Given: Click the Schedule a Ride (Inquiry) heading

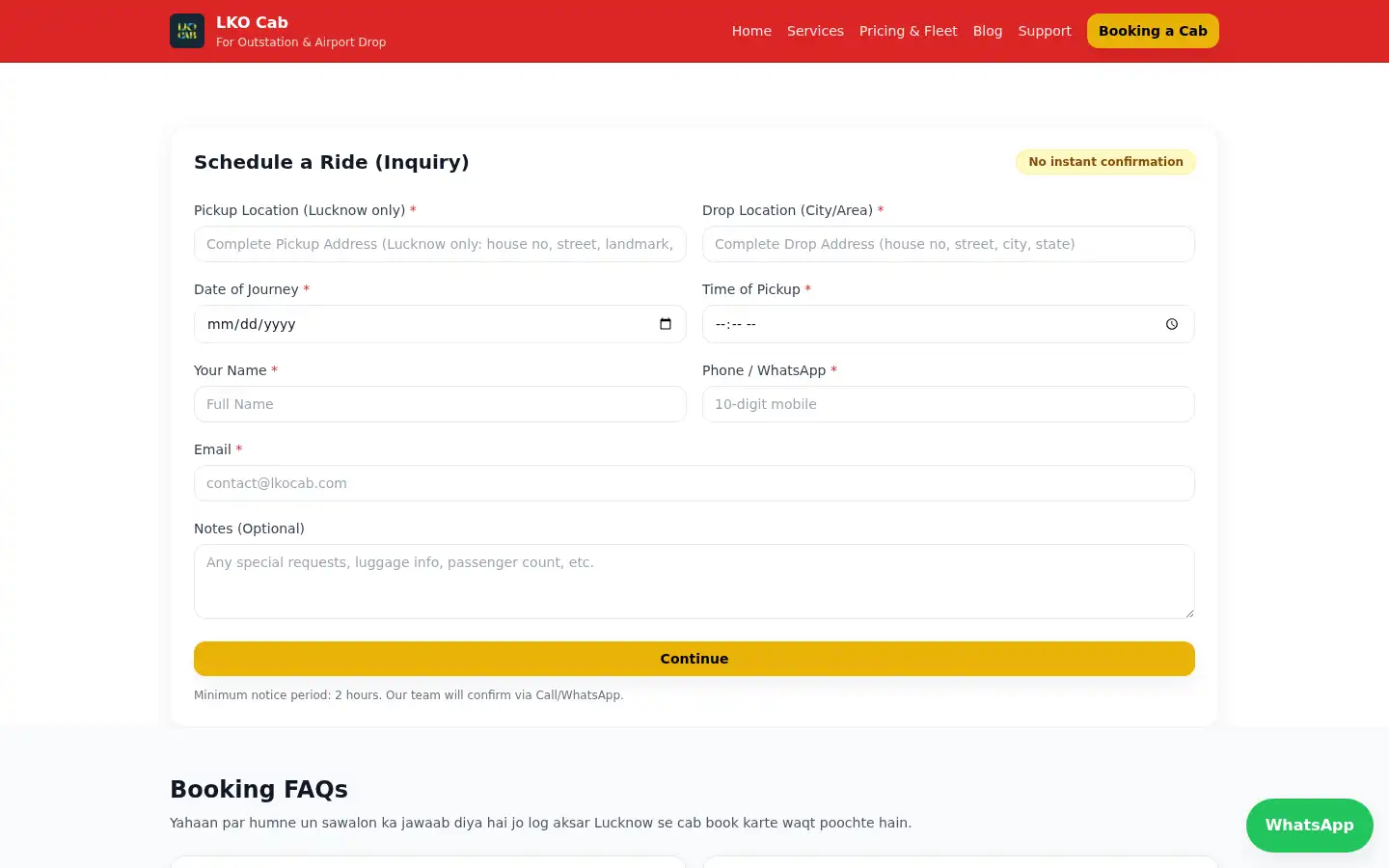Looking at the screenshot, I should click(x=332, y=162).
